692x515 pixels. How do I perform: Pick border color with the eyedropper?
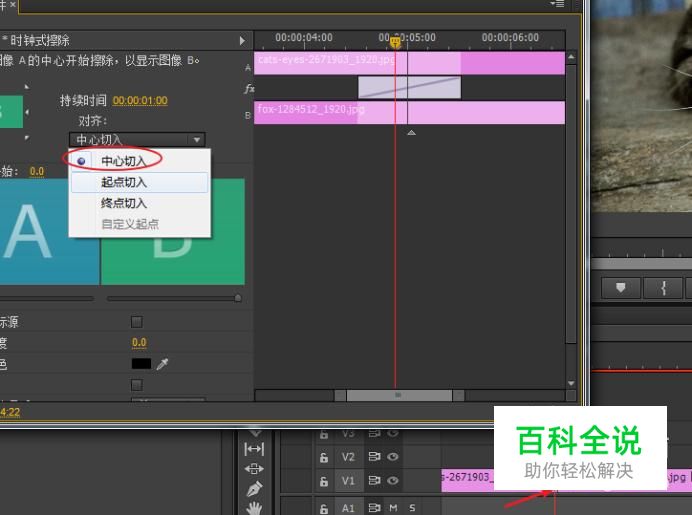tap(162, 364)
